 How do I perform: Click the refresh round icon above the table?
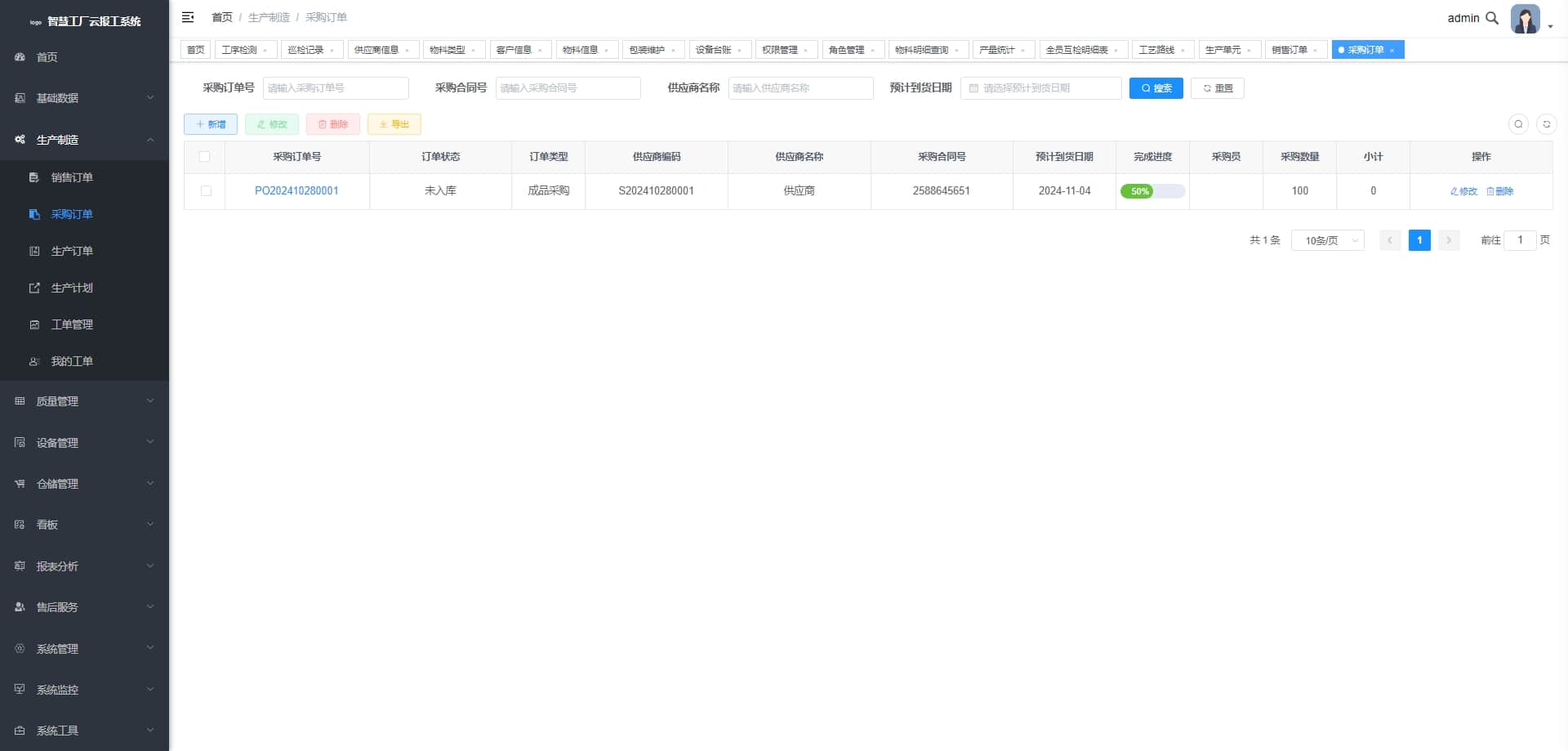[x=1546, y=124]
